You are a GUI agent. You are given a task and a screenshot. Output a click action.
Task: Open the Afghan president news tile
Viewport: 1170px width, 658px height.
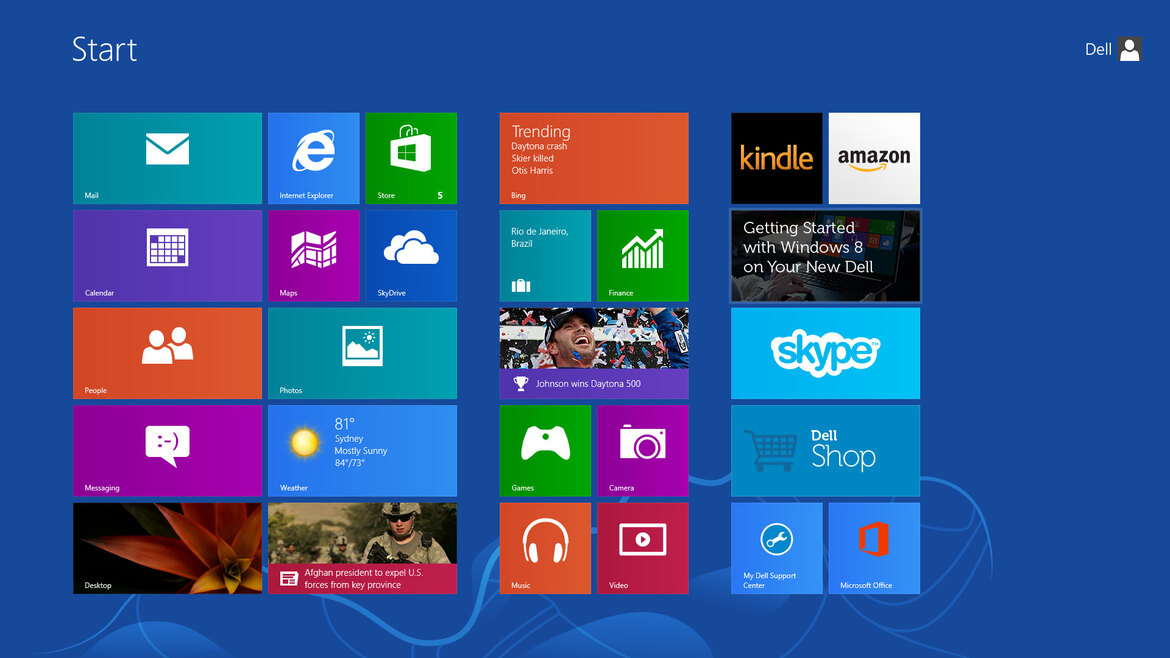click(x=362, y=548)
